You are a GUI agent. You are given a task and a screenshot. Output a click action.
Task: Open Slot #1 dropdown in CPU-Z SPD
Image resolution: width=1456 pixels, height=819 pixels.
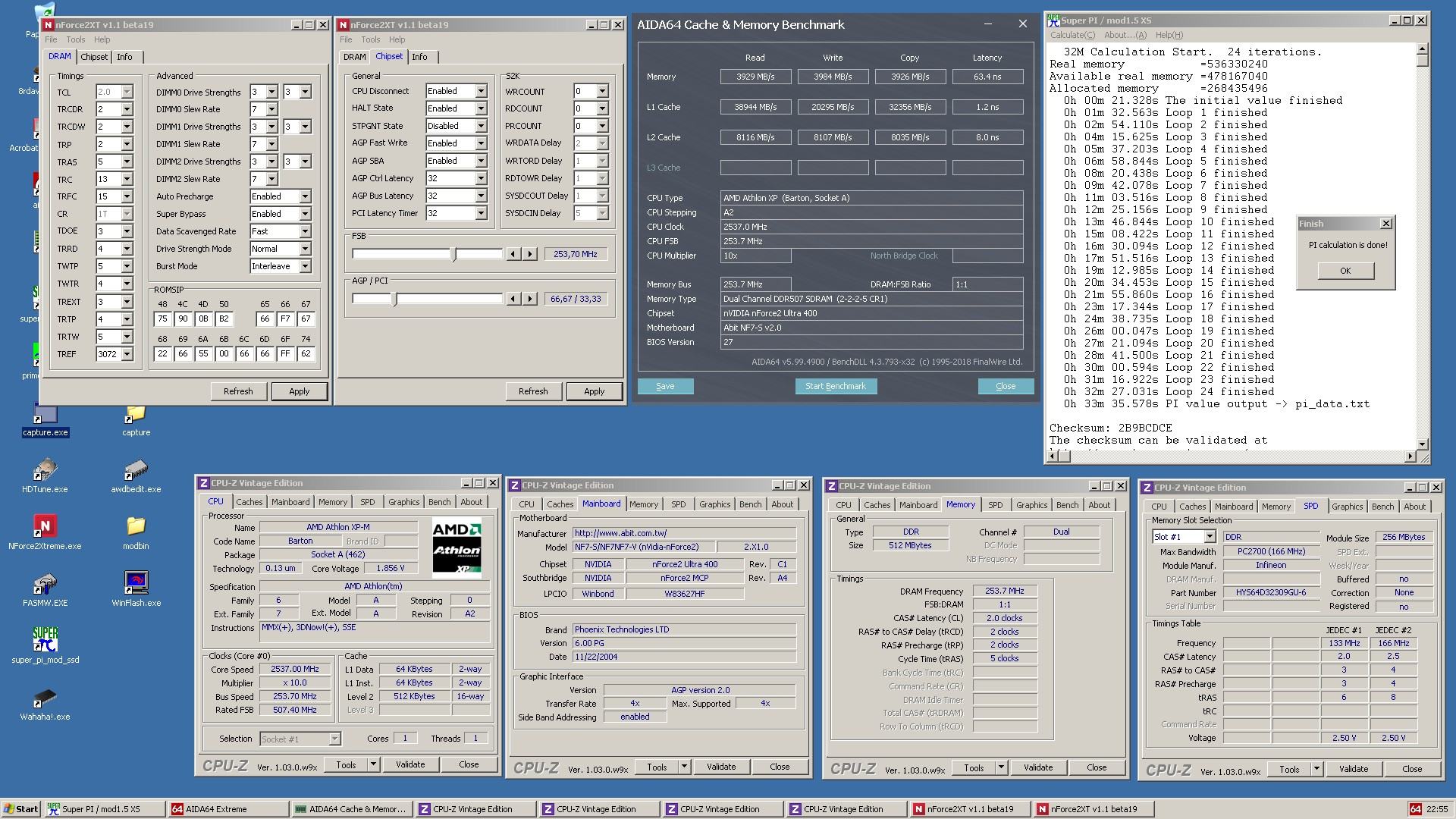[1209, 537]
